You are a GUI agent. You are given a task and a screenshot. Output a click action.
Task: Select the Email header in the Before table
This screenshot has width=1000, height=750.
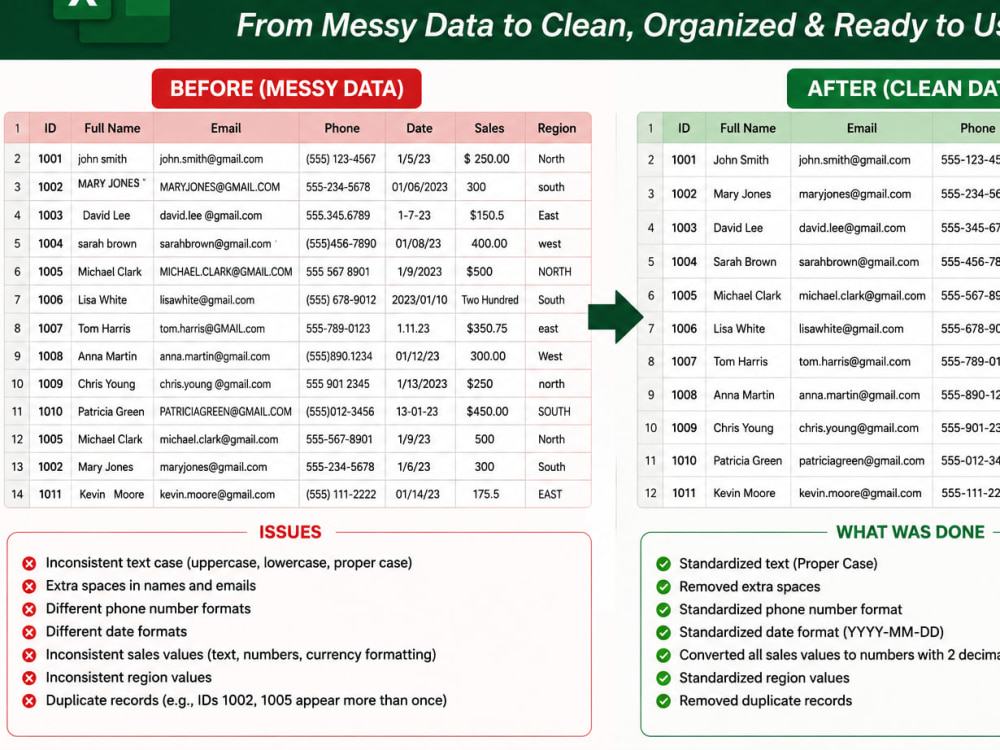(226, 128)
